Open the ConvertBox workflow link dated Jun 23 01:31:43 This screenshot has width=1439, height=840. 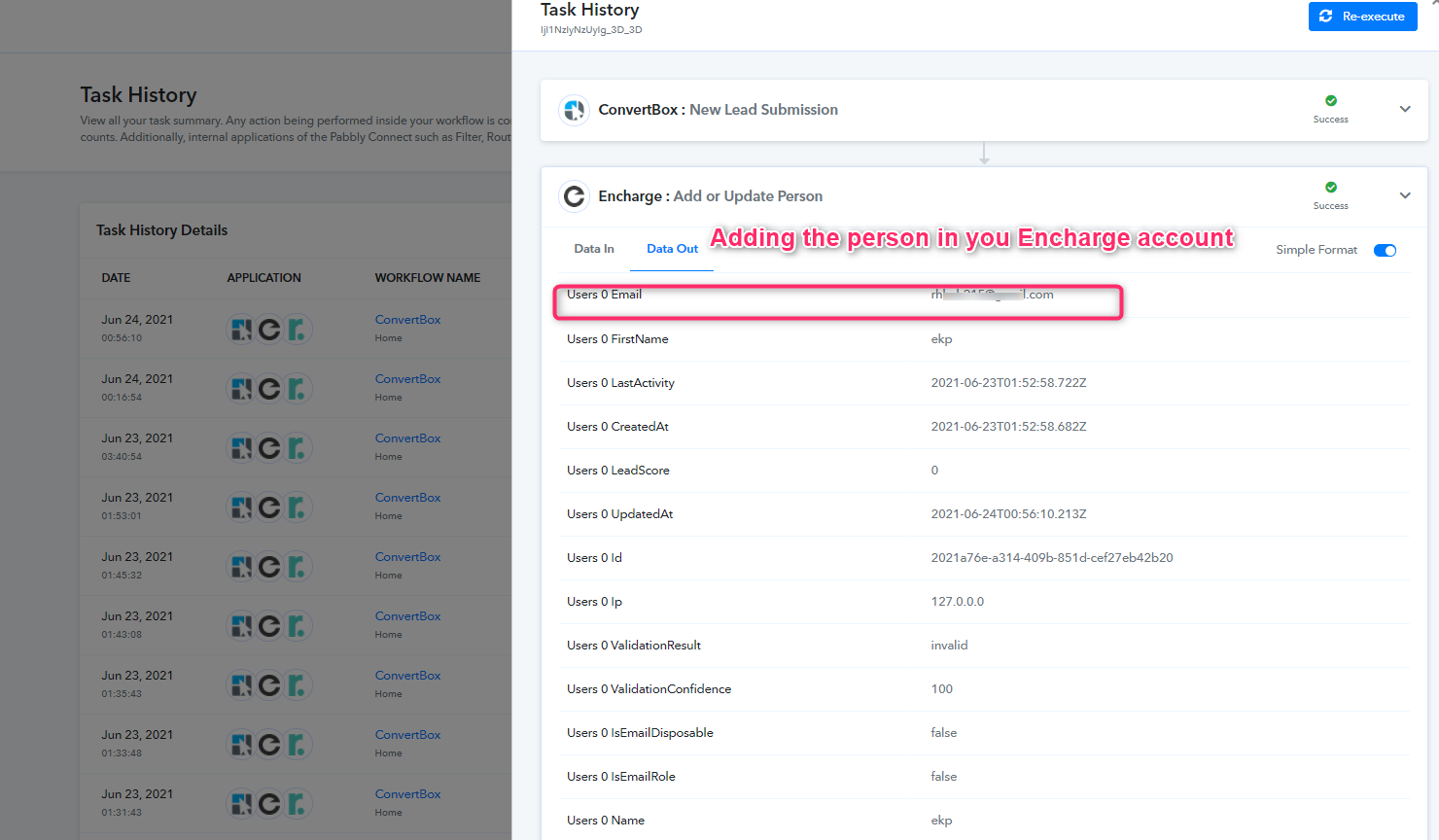pos(408,794)
